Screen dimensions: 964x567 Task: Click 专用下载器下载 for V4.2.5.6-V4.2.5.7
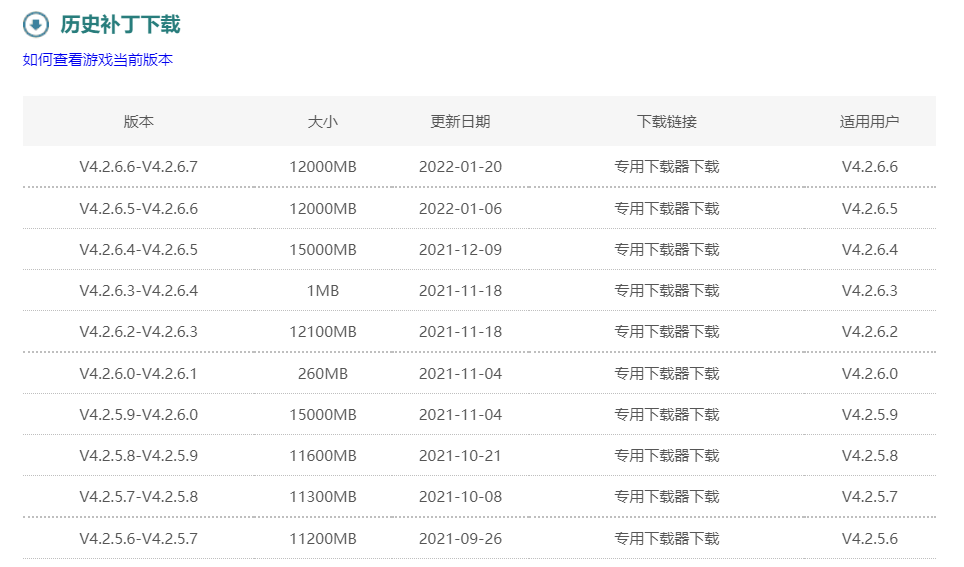click(x=666, y=539)
